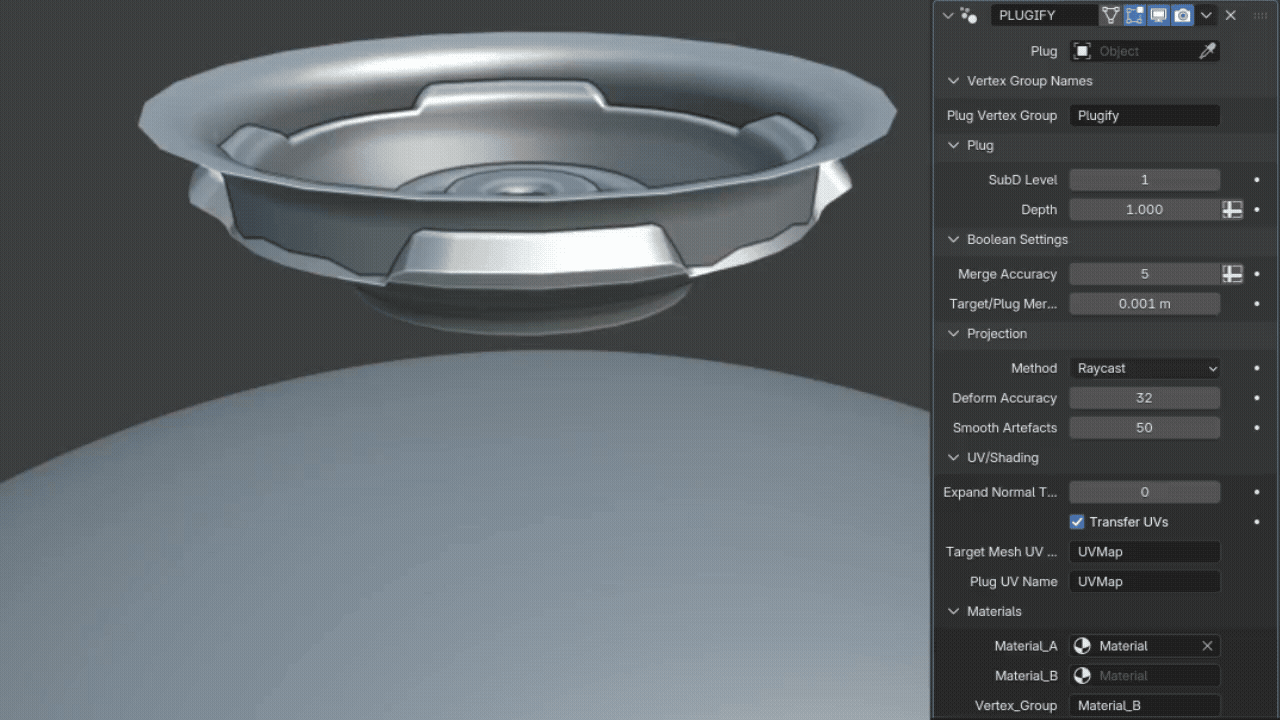The height and width of the screenshot is (720, 1280).
Task: Open the Method Raycast dropdown
Action: point(1144,368)
